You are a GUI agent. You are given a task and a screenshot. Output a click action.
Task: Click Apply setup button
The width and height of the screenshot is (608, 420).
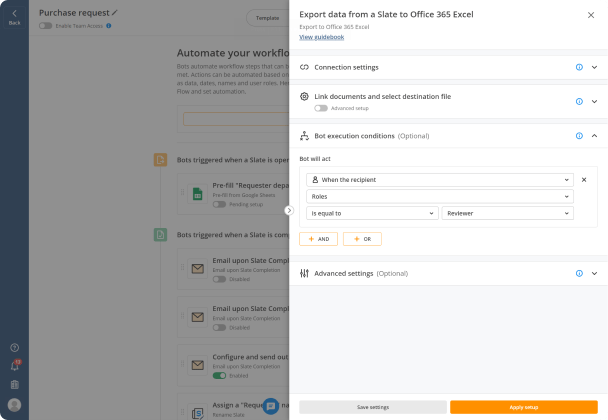[x=523, y=407]
